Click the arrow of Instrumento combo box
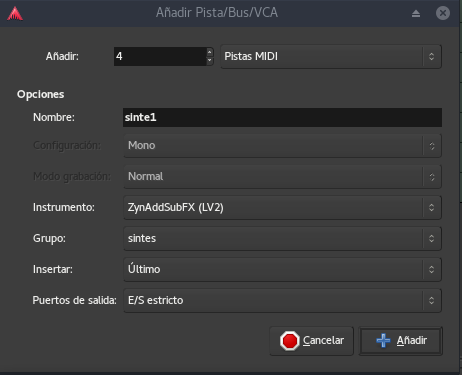Image resolution: width=462 pixels, height=375 pixels. tap(432, 207)
